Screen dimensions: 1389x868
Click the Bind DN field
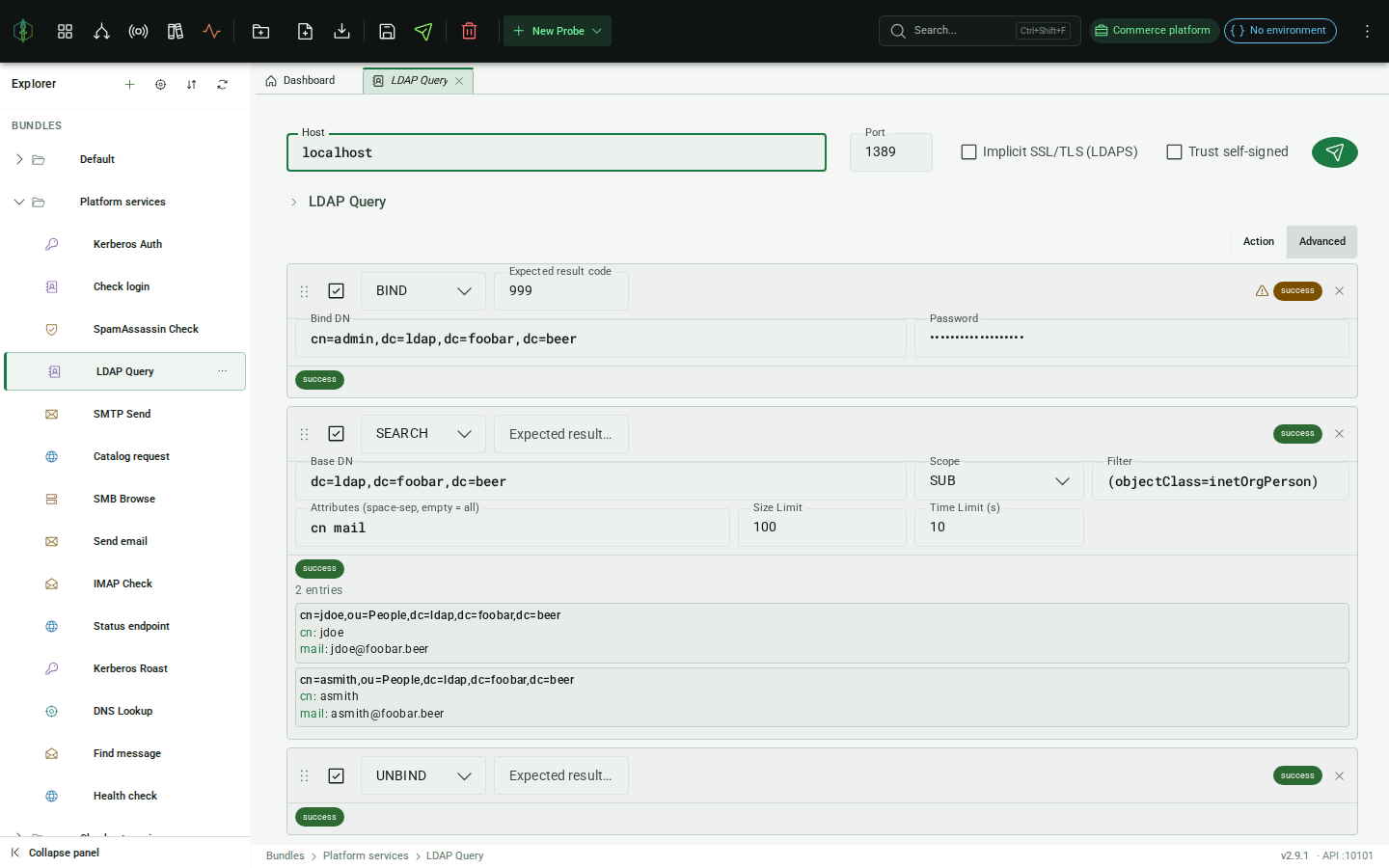[601, 339]
